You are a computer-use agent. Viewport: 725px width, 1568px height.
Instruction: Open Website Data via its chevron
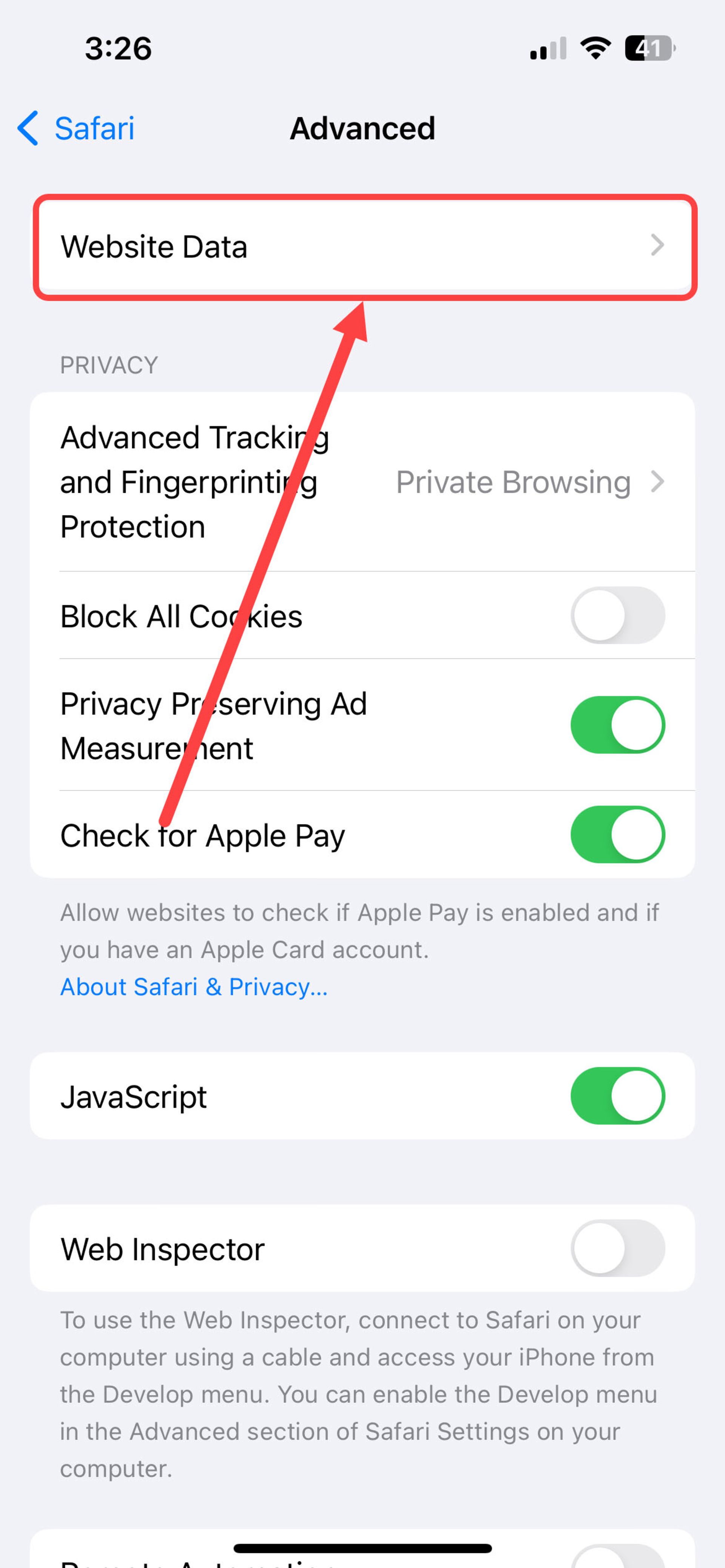point(657,245)
